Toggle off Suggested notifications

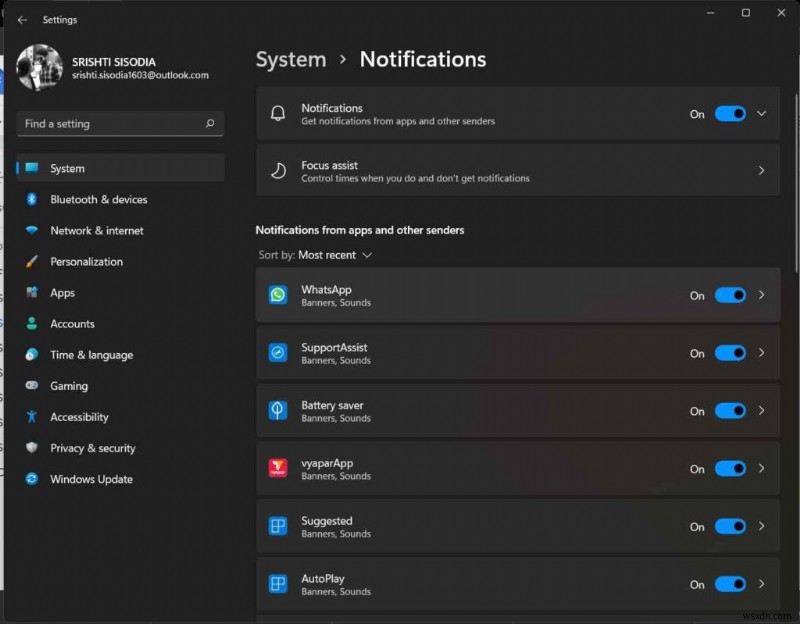(x=731, y=527)
